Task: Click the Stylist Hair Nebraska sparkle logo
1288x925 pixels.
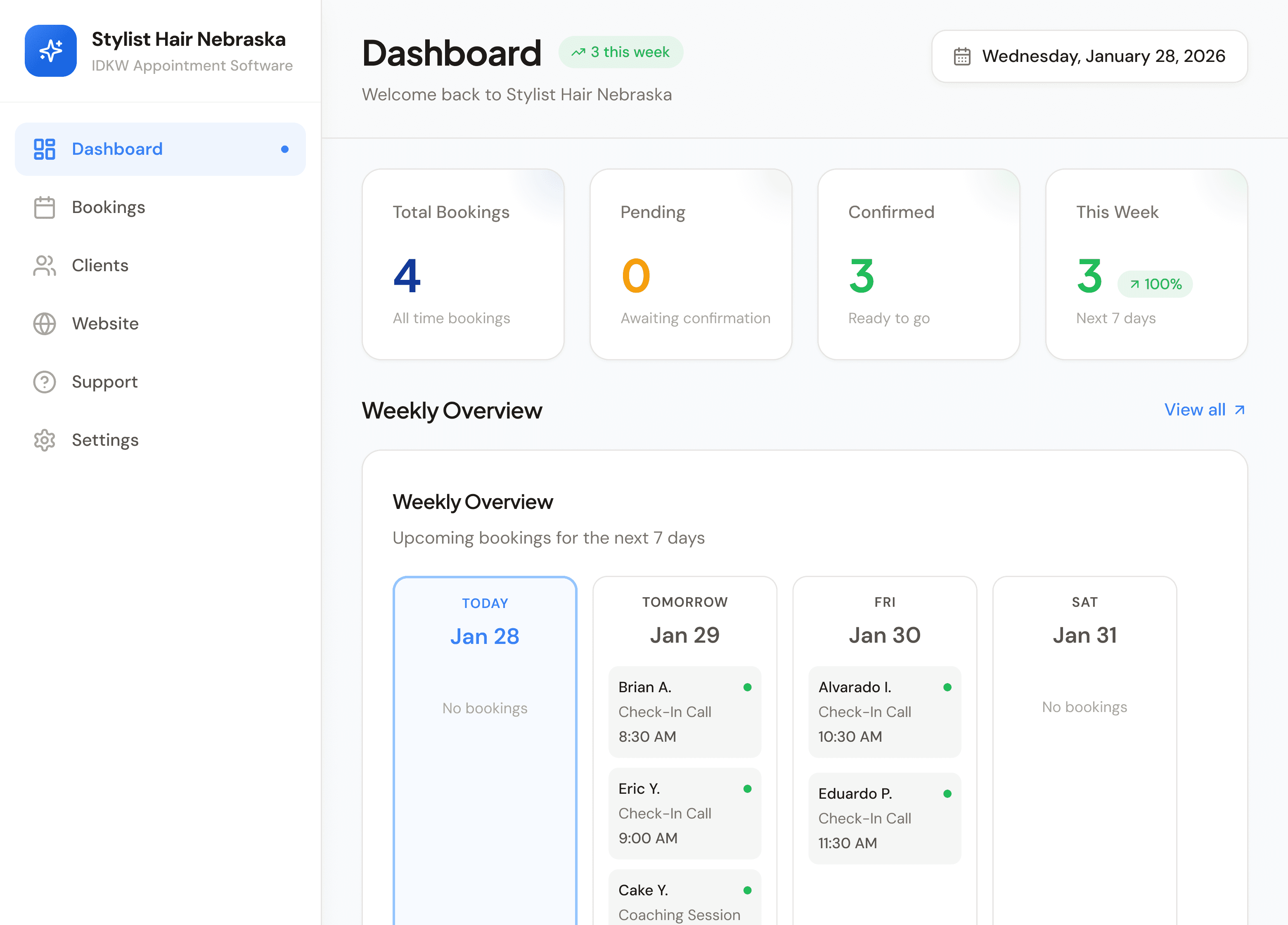Action: pos(50,50)
